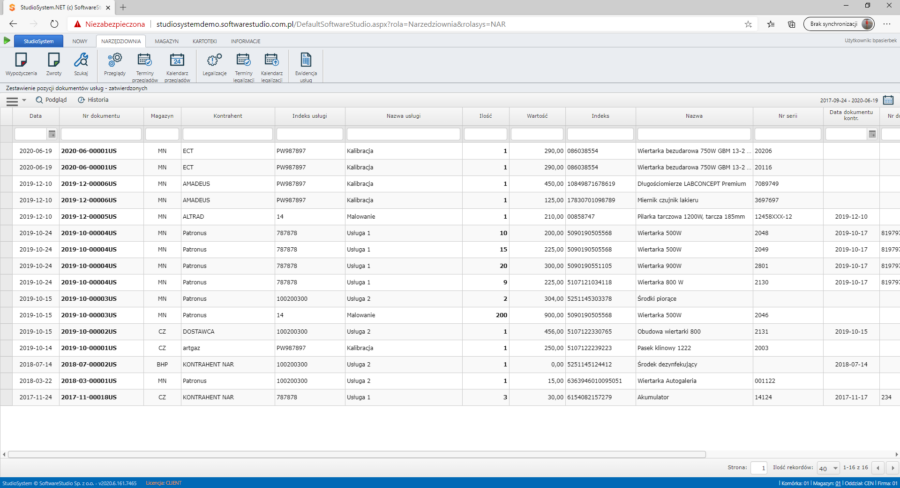Screen dimensions: 900x488
Task: Sort by Nr dokumentu column header
Action: 101,116
